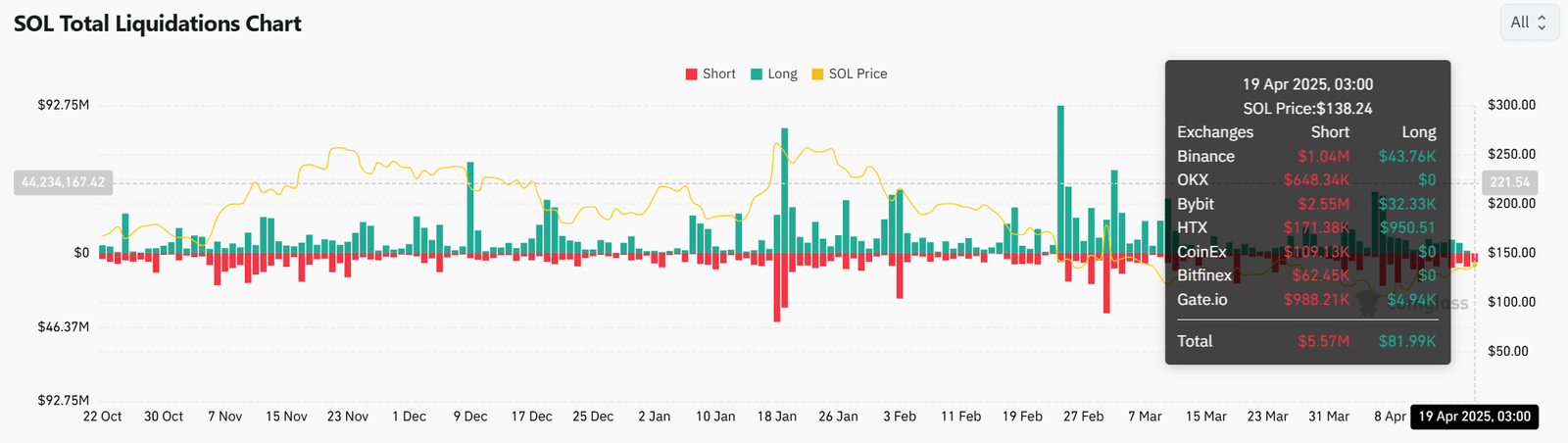
Task: Click the SOL Total Liquidations Chart title
Action: 158,24
